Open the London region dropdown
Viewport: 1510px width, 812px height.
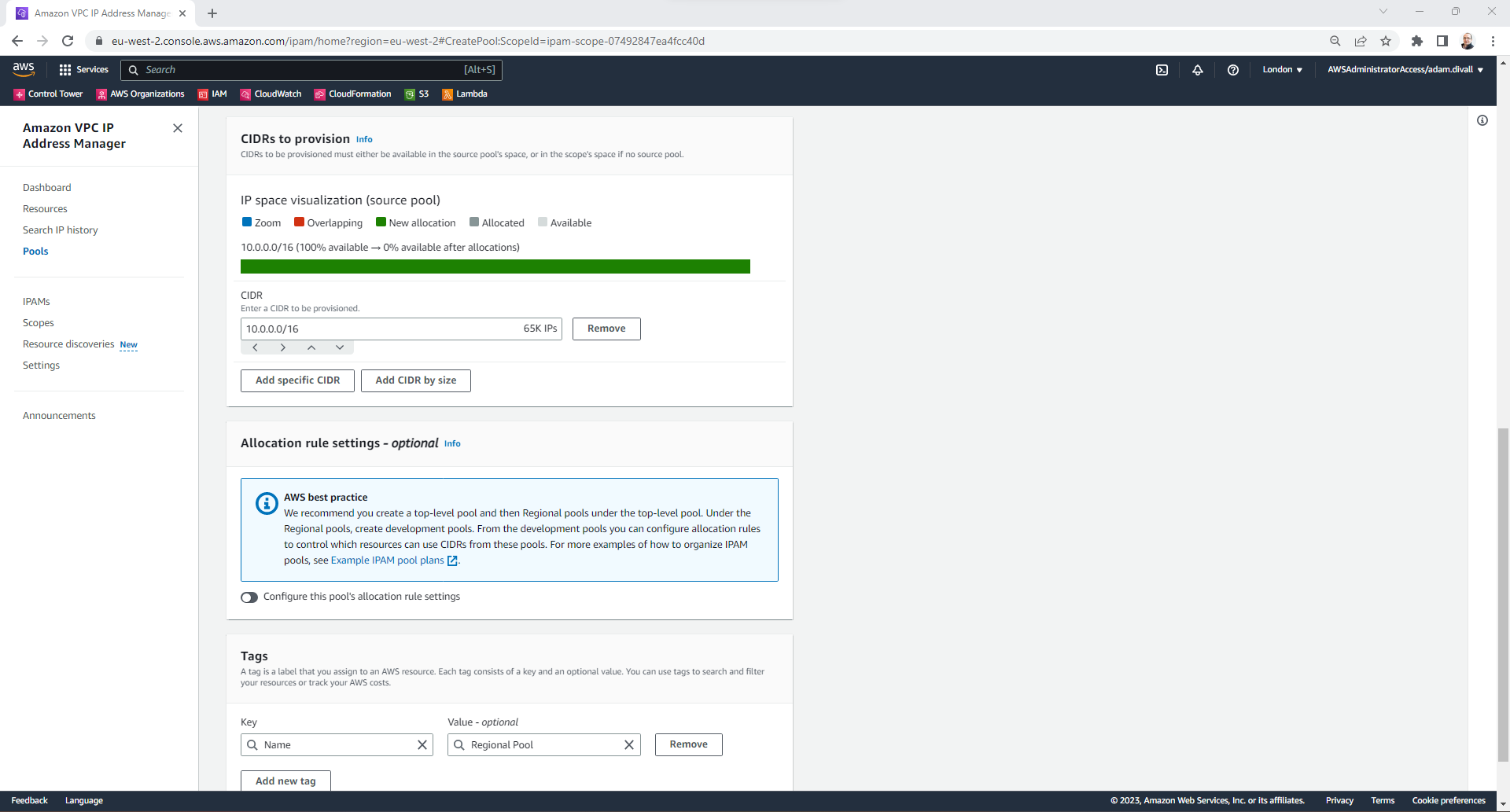tap(1282, 70)
